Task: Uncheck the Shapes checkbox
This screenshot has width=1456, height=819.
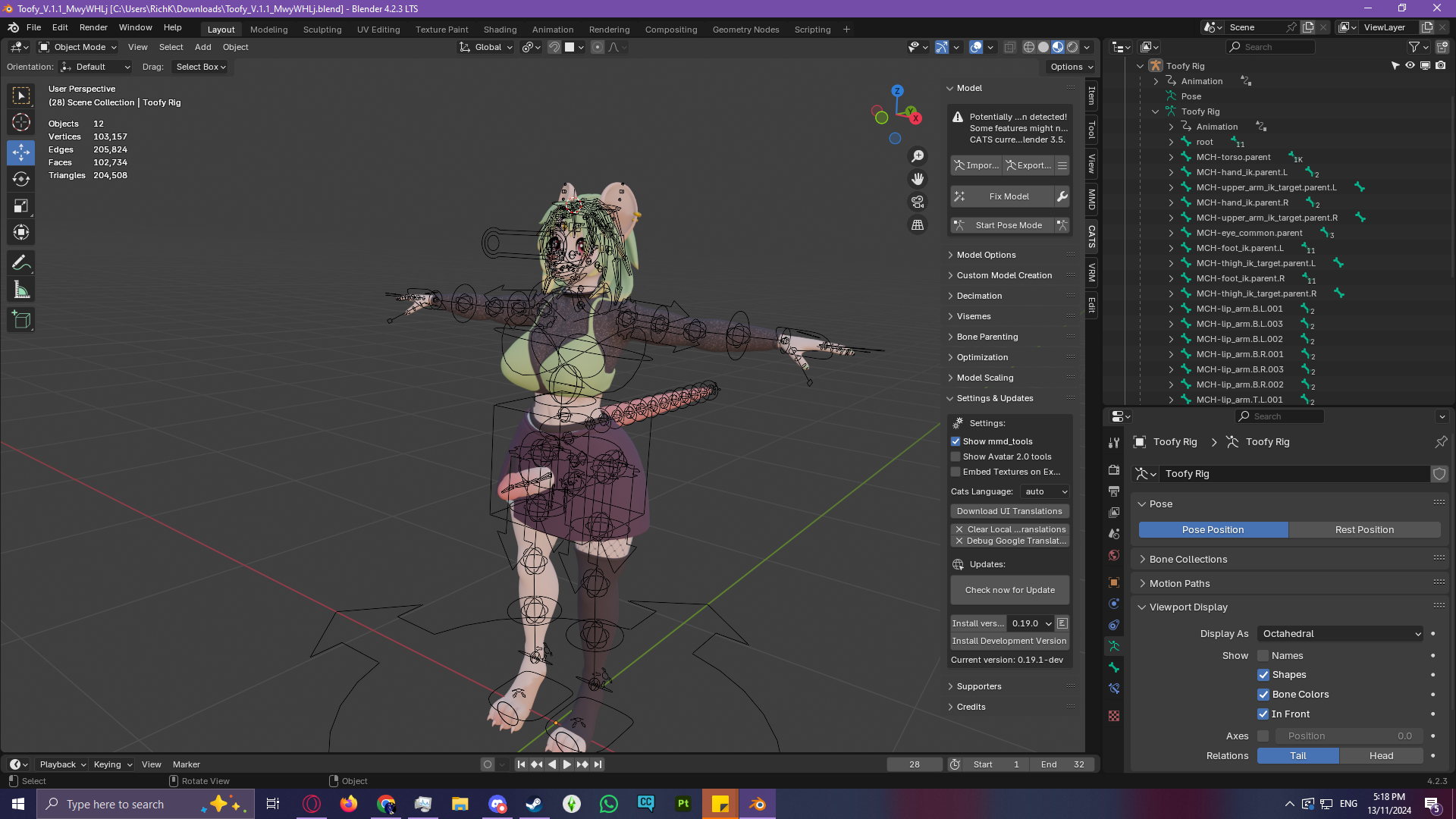Action: [x=1263, y=675]
